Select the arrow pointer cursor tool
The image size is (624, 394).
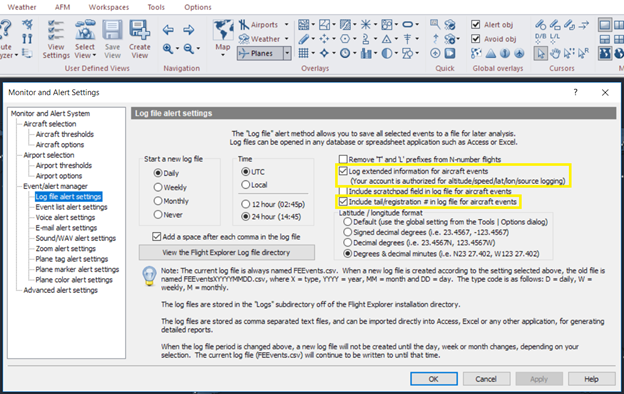point(540,53)
